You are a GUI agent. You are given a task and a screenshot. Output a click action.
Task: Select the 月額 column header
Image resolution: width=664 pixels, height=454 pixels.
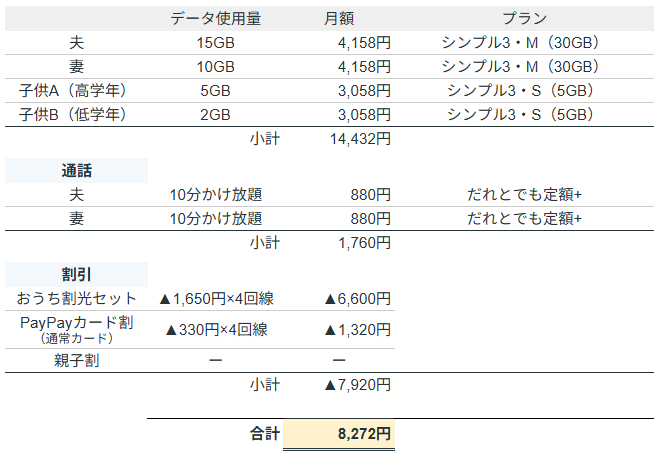pos(338,19)
